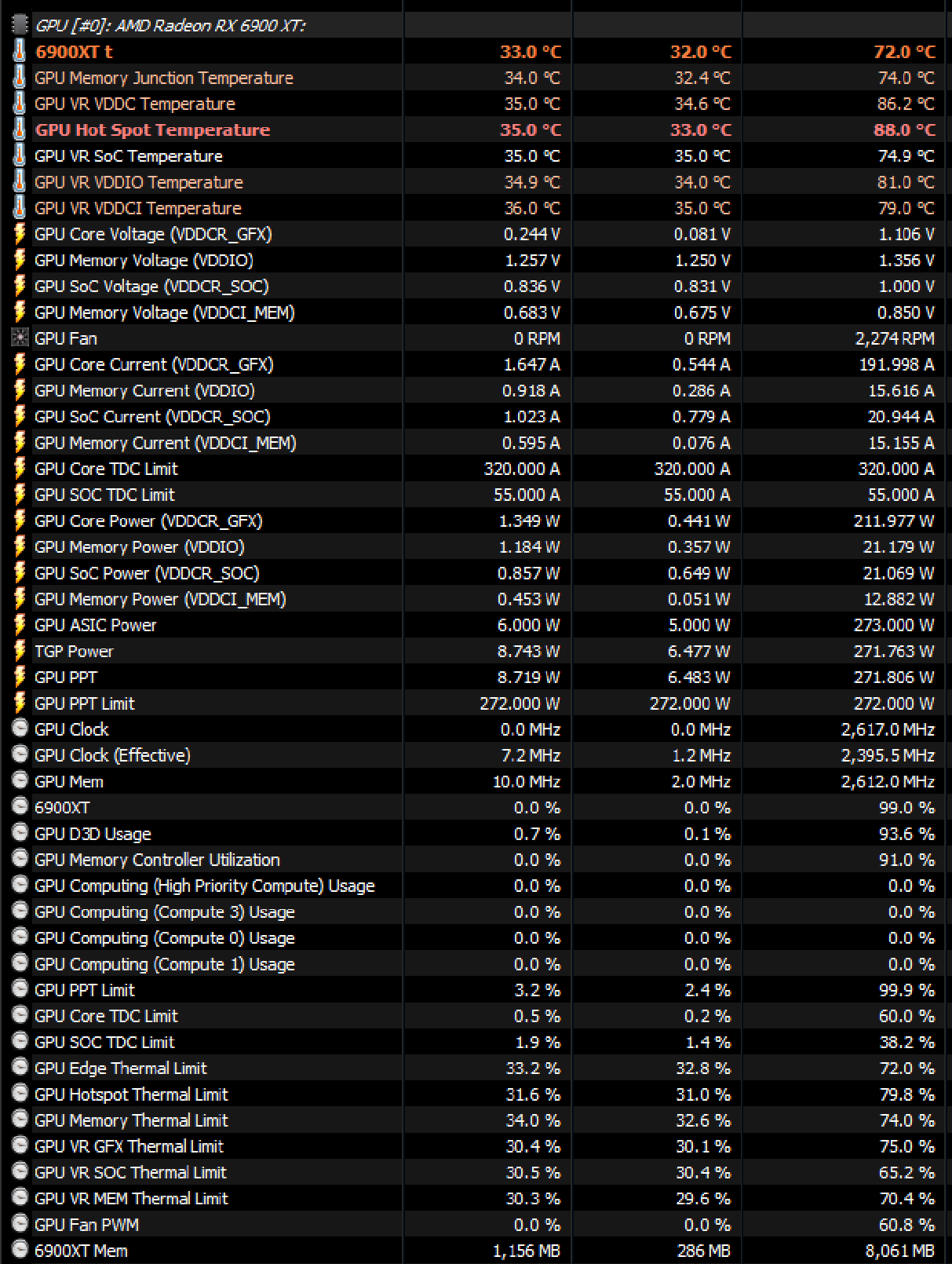Click the clock icon beside GPU Clock (Effective)
Screen dimensions: 952x1264
(x=20, y=754)
